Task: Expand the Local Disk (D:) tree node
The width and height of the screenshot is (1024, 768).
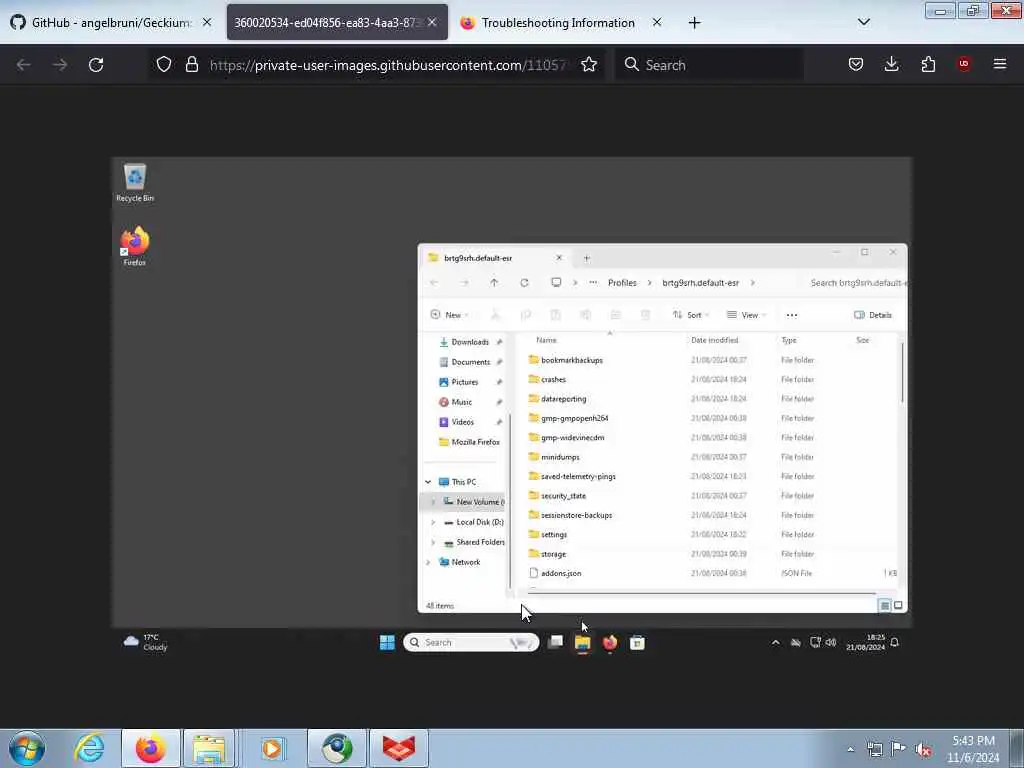Action: 433,522
